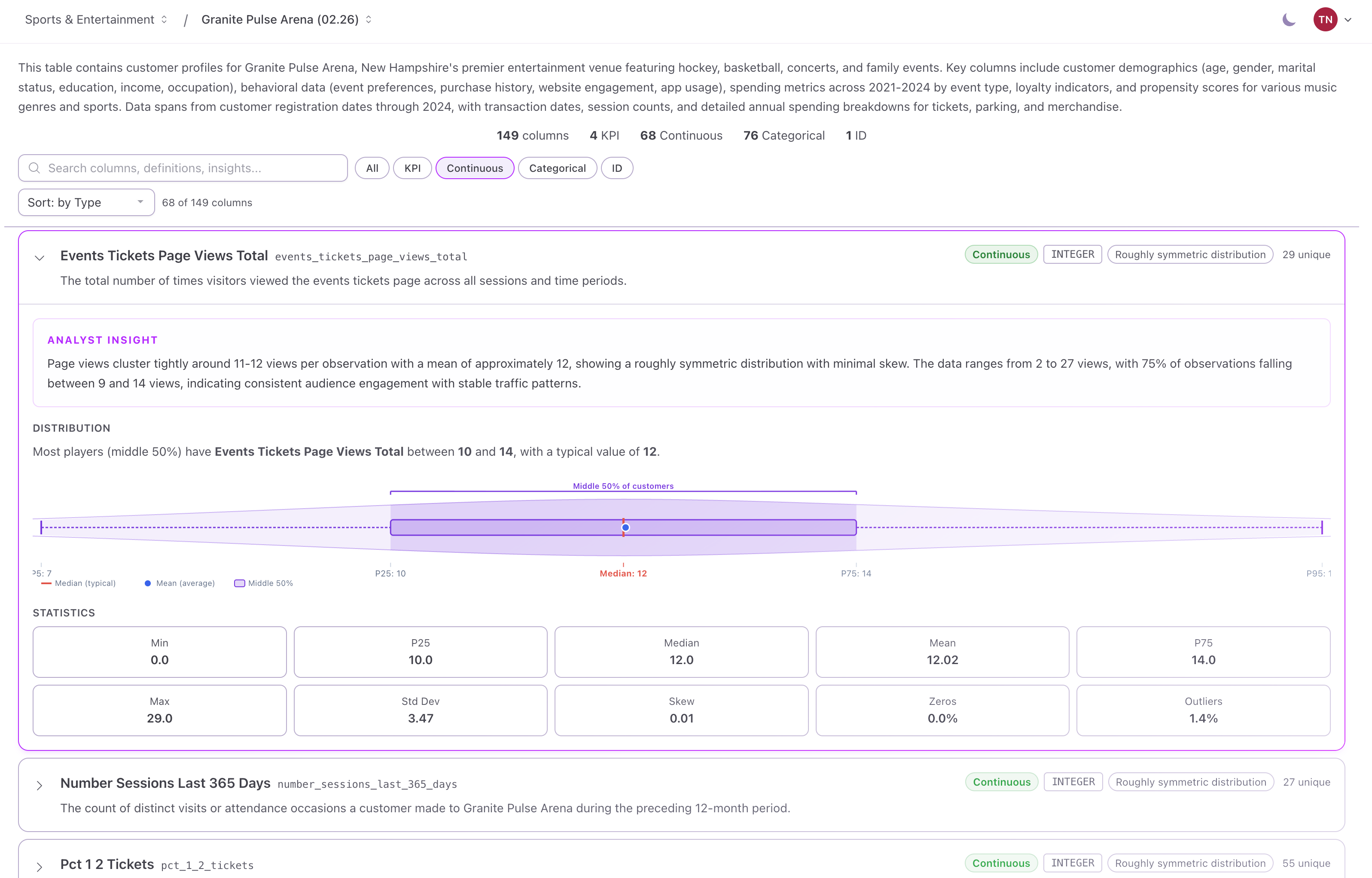
Task: Select the Continuous filter tab
Action: tap(475, 168)
